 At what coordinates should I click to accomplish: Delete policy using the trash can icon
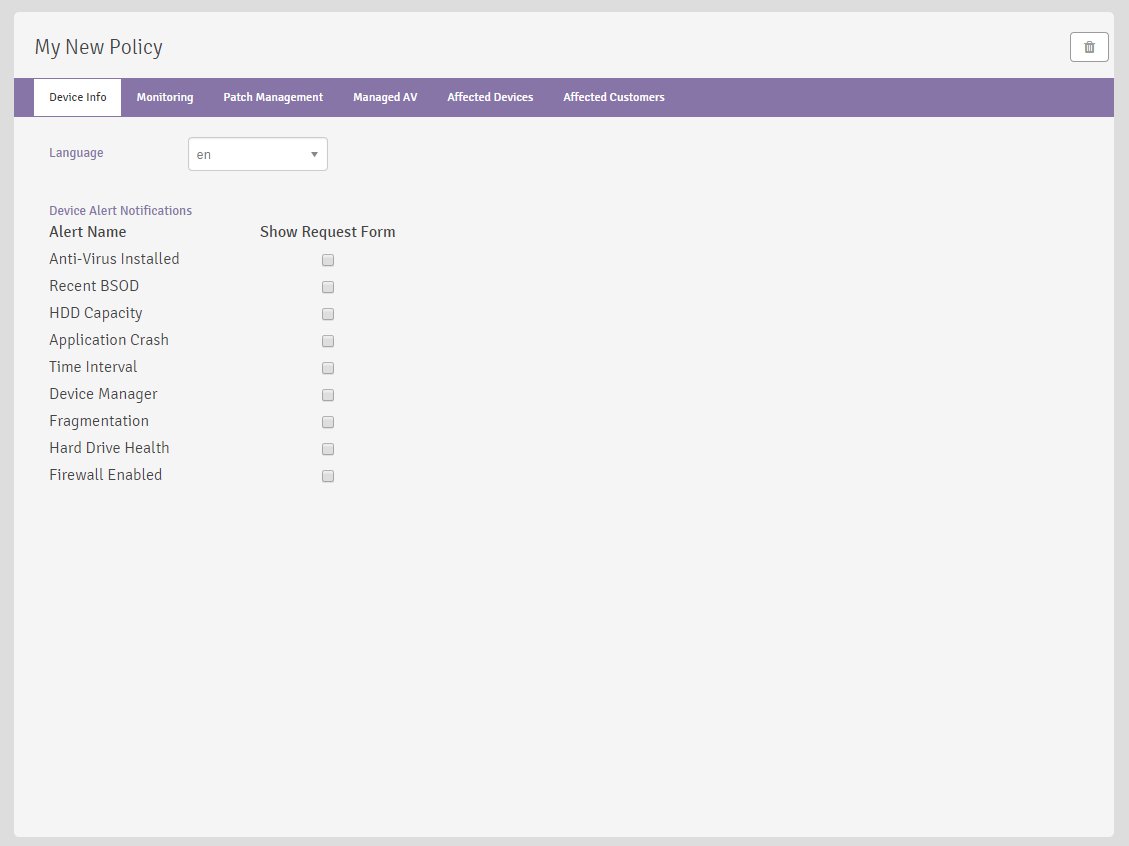point(1089,47)
